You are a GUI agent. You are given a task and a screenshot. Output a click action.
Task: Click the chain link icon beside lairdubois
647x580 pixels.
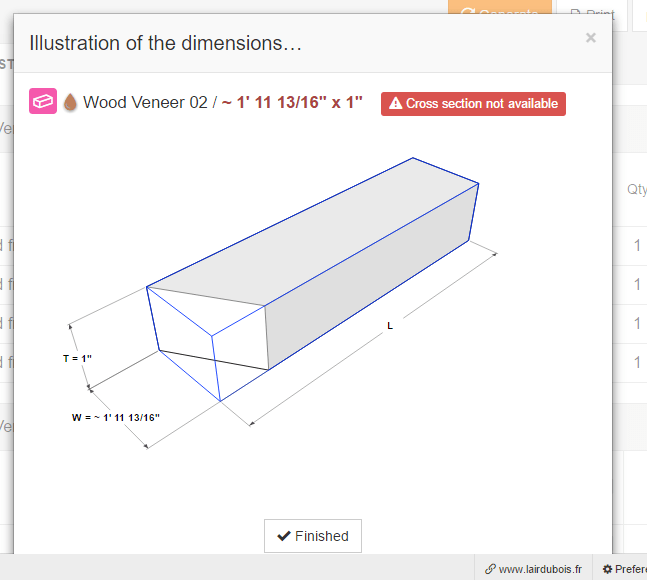click(490, 569)
